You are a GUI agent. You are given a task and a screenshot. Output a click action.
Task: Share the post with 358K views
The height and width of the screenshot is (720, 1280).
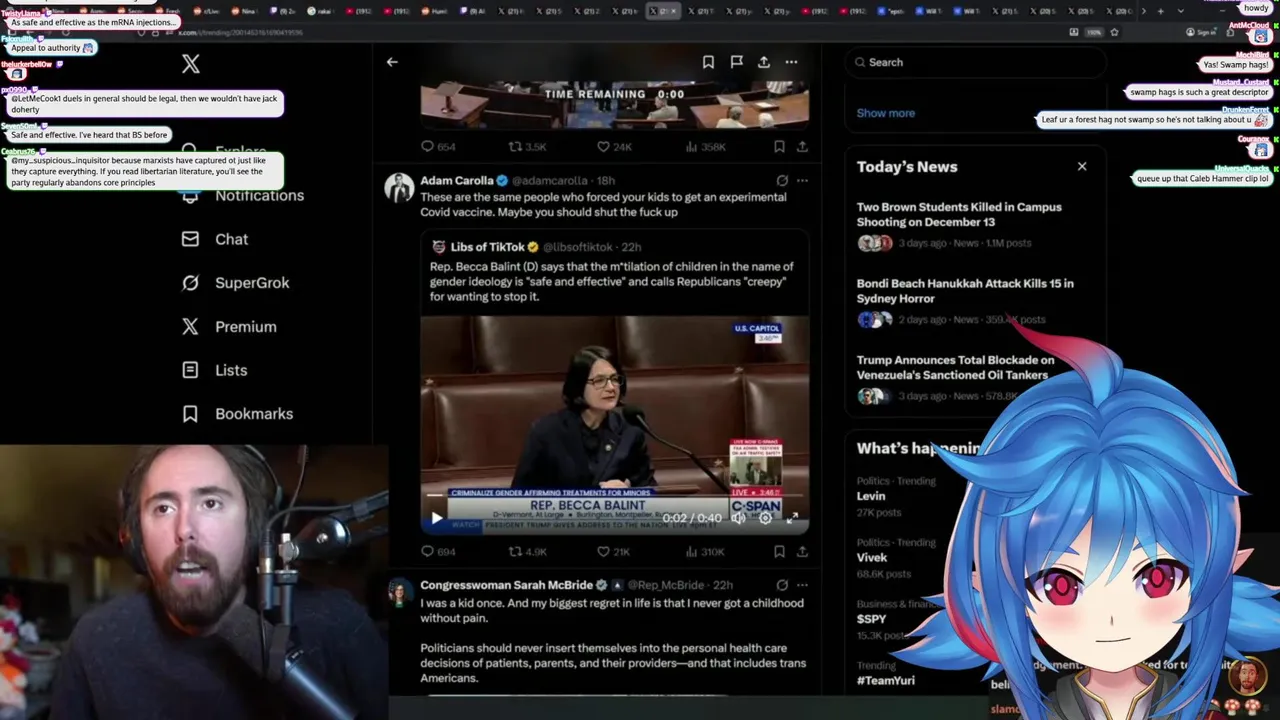click(802, 146)
